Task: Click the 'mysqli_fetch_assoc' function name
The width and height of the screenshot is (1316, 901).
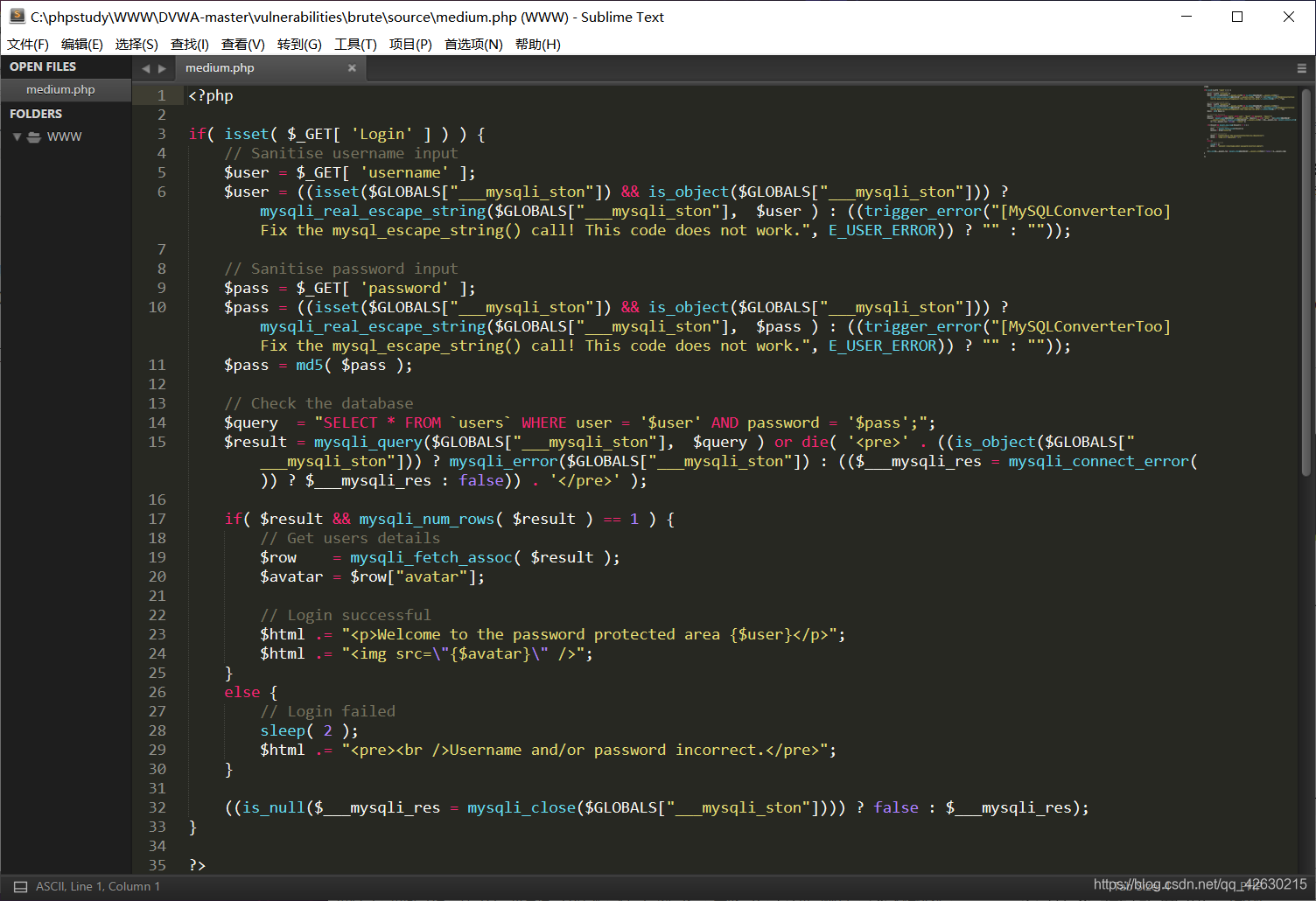Action: tap(431, 557)
